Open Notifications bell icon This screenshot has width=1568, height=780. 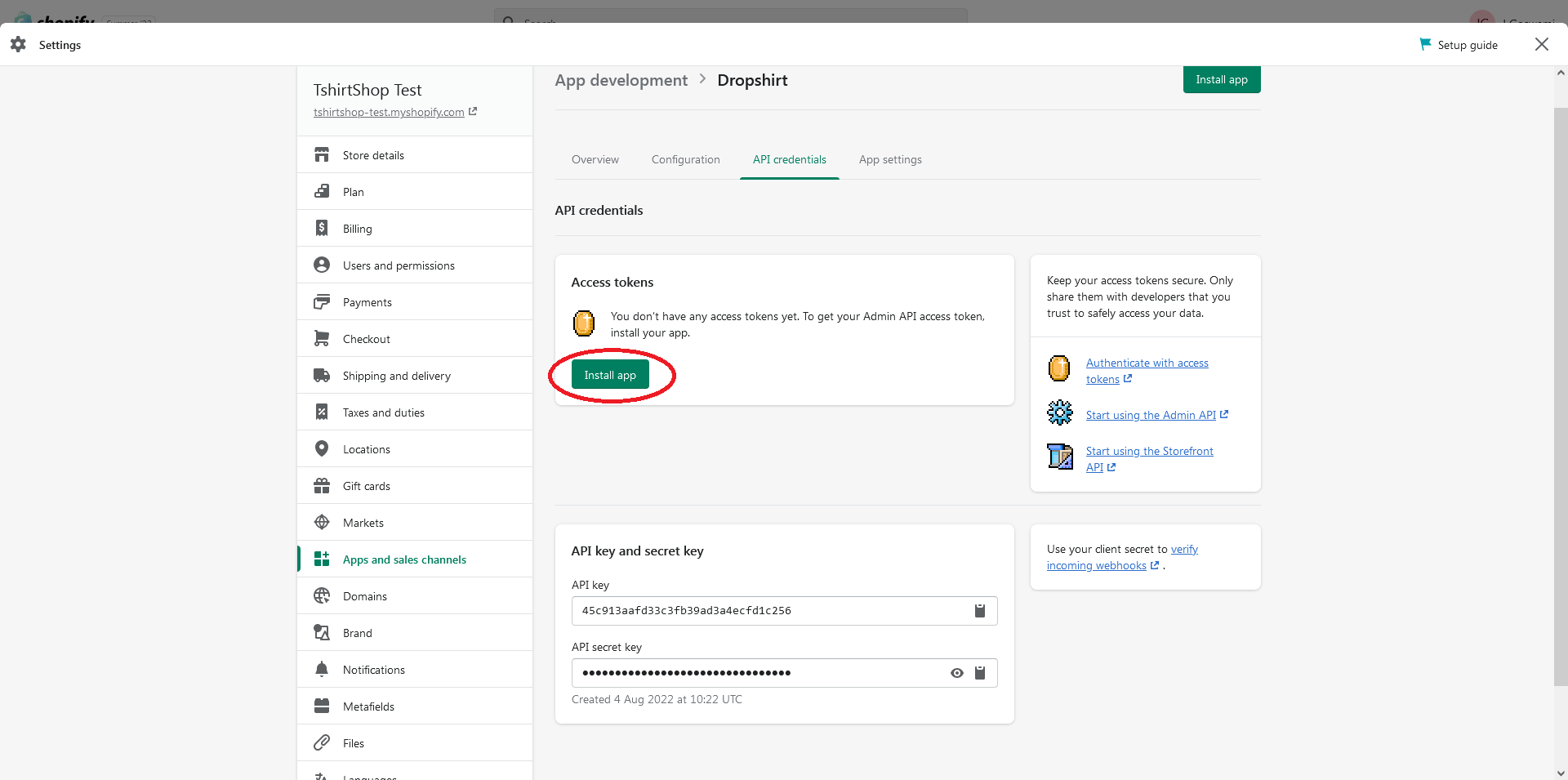(x=322, y=670)
